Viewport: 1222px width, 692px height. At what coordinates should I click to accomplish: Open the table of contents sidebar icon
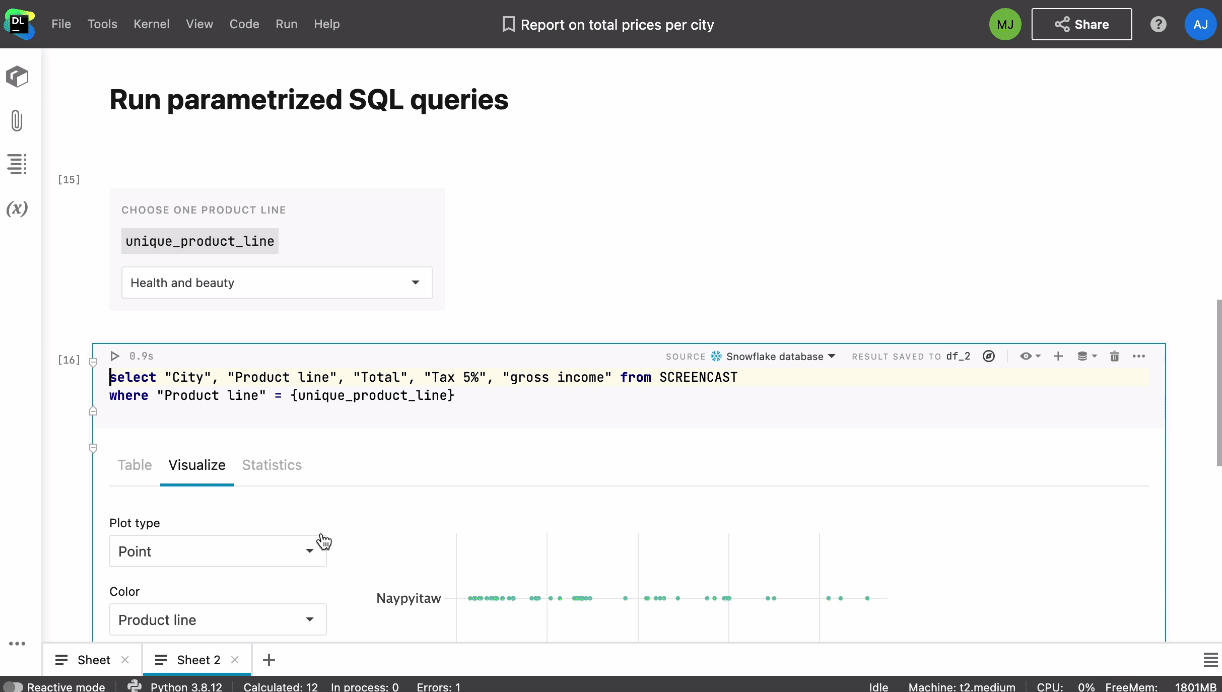[17, 164]
